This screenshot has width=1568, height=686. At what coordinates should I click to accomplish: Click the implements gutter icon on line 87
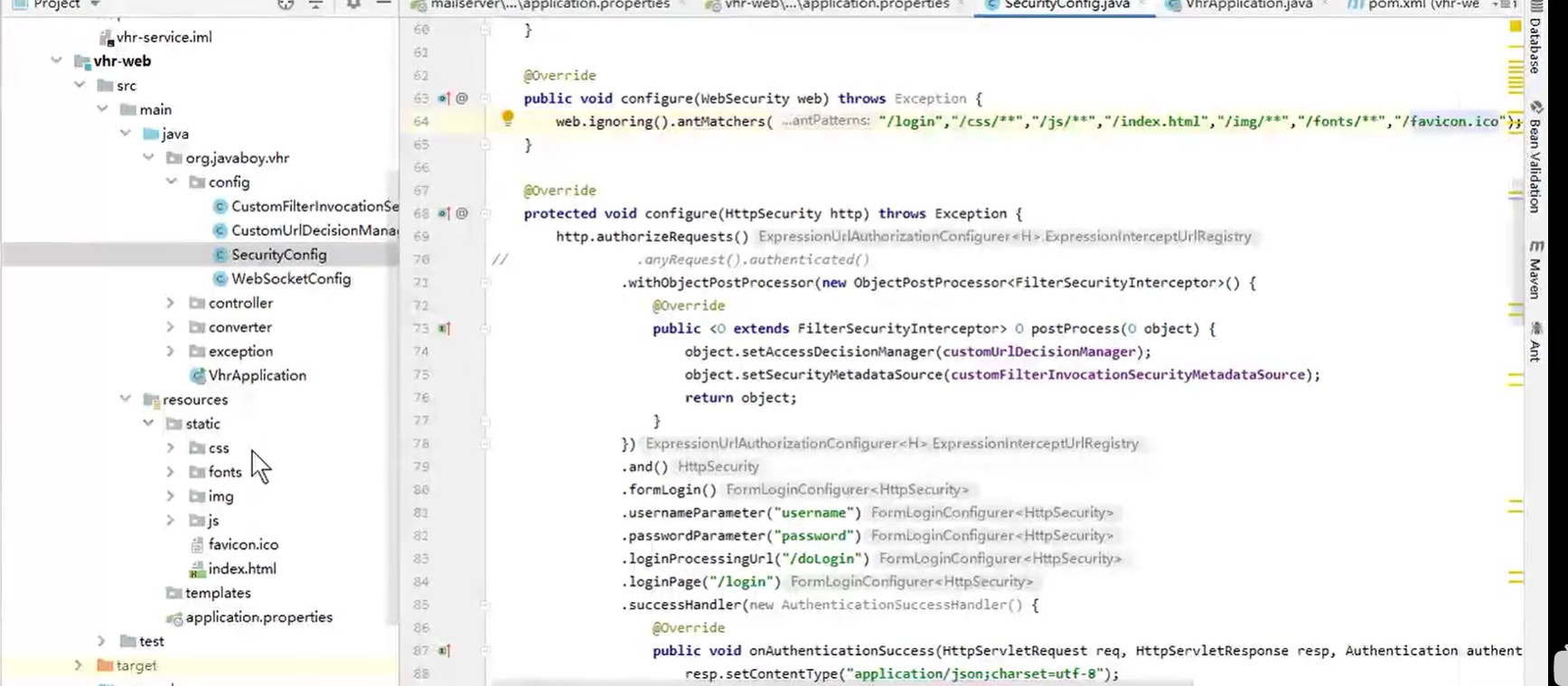pos(443,650)
